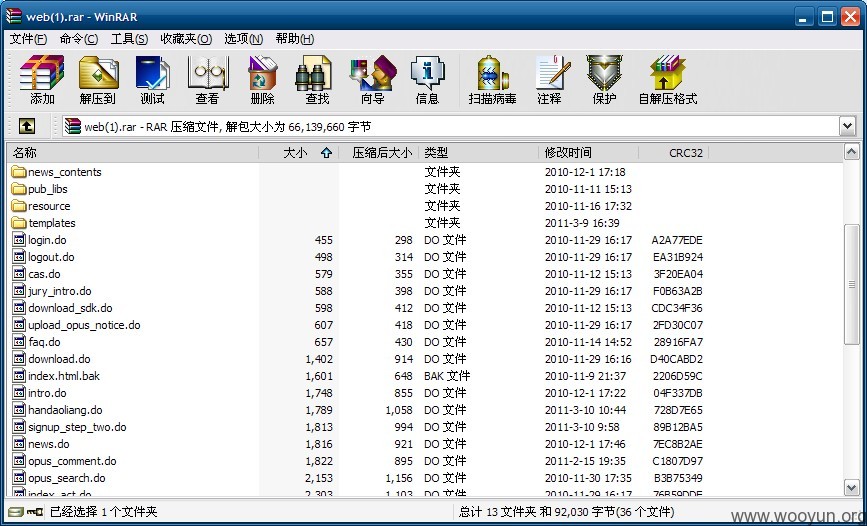Go up one folder level arrow button
867x526 pixels.
click(x=27, y=126)
